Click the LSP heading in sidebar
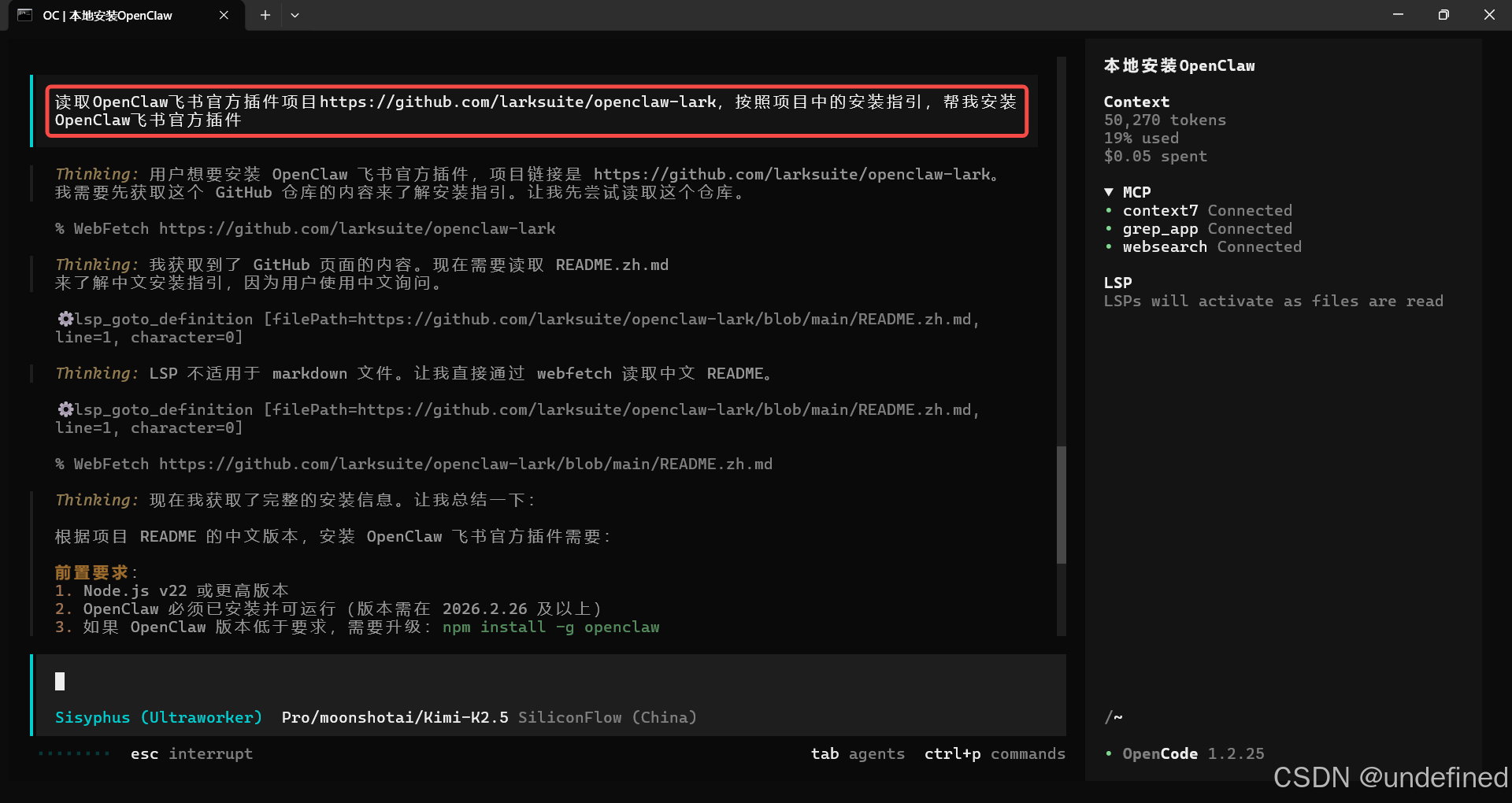This screenshot has width=1512, height=803. (x=1117, y=283)
